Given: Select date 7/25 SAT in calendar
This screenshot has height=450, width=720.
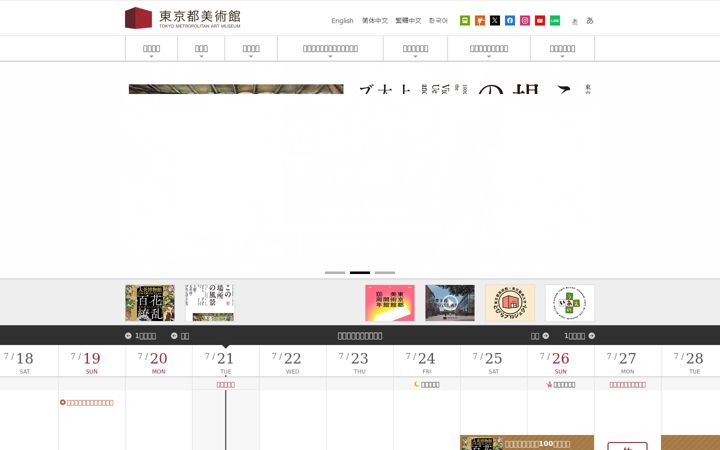Looking at the screenshot, I should click(494, 361).
